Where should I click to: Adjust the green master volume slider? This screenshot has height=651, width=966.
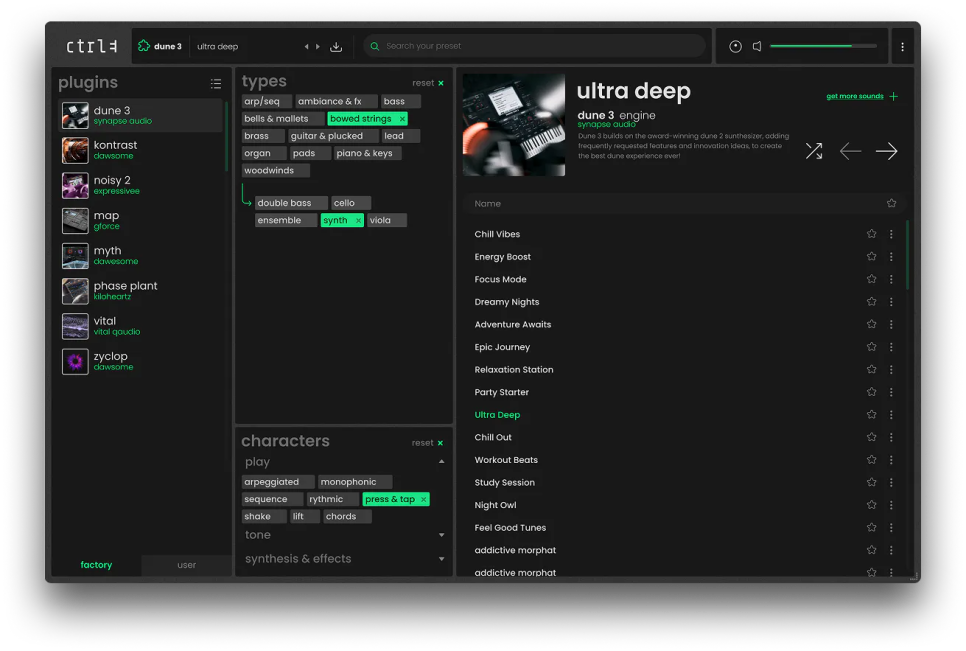[x=823, y=46]
